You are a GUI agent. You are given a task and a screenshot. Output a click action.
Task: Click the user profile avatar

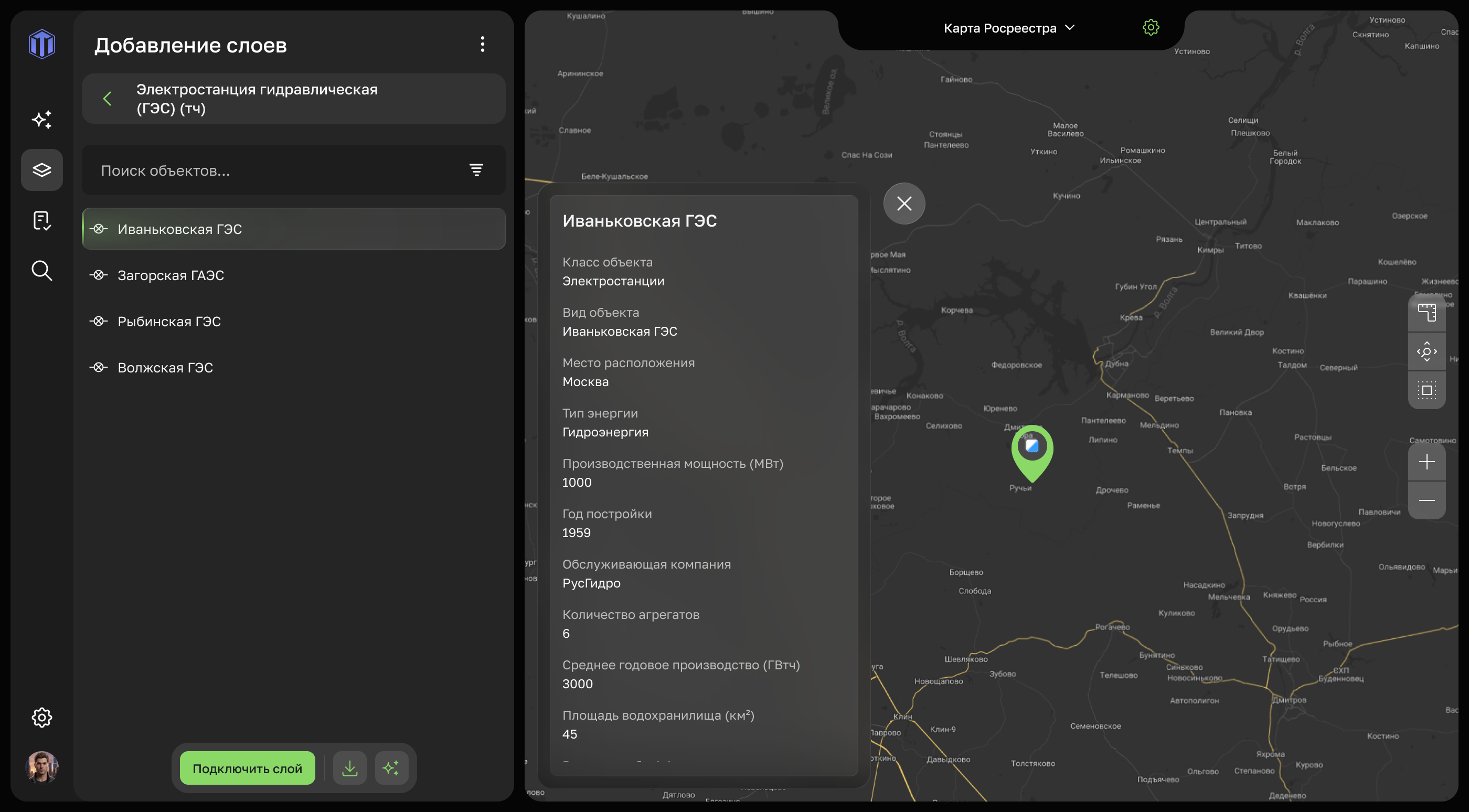[x=41, y=767]
